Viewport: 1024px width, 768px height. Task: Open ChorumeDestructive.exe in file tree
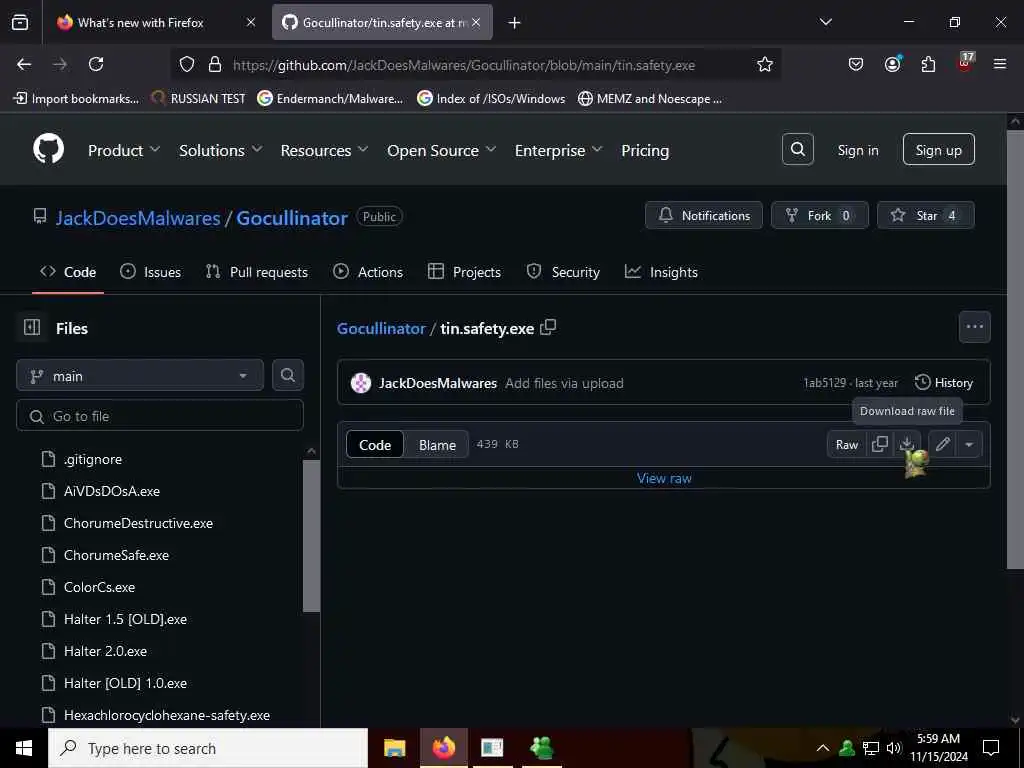coord(138,523)
